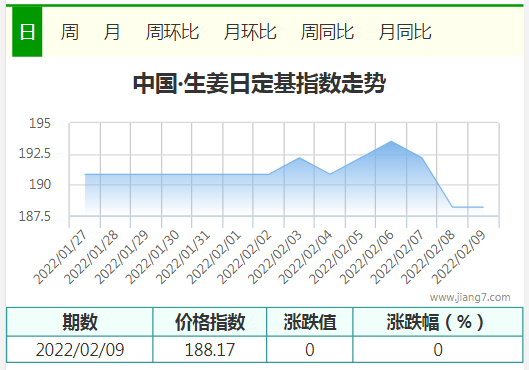Click the 0 value under 涨跌值
This screenshot has height=370, width=529.
click(x=310, y=349)
